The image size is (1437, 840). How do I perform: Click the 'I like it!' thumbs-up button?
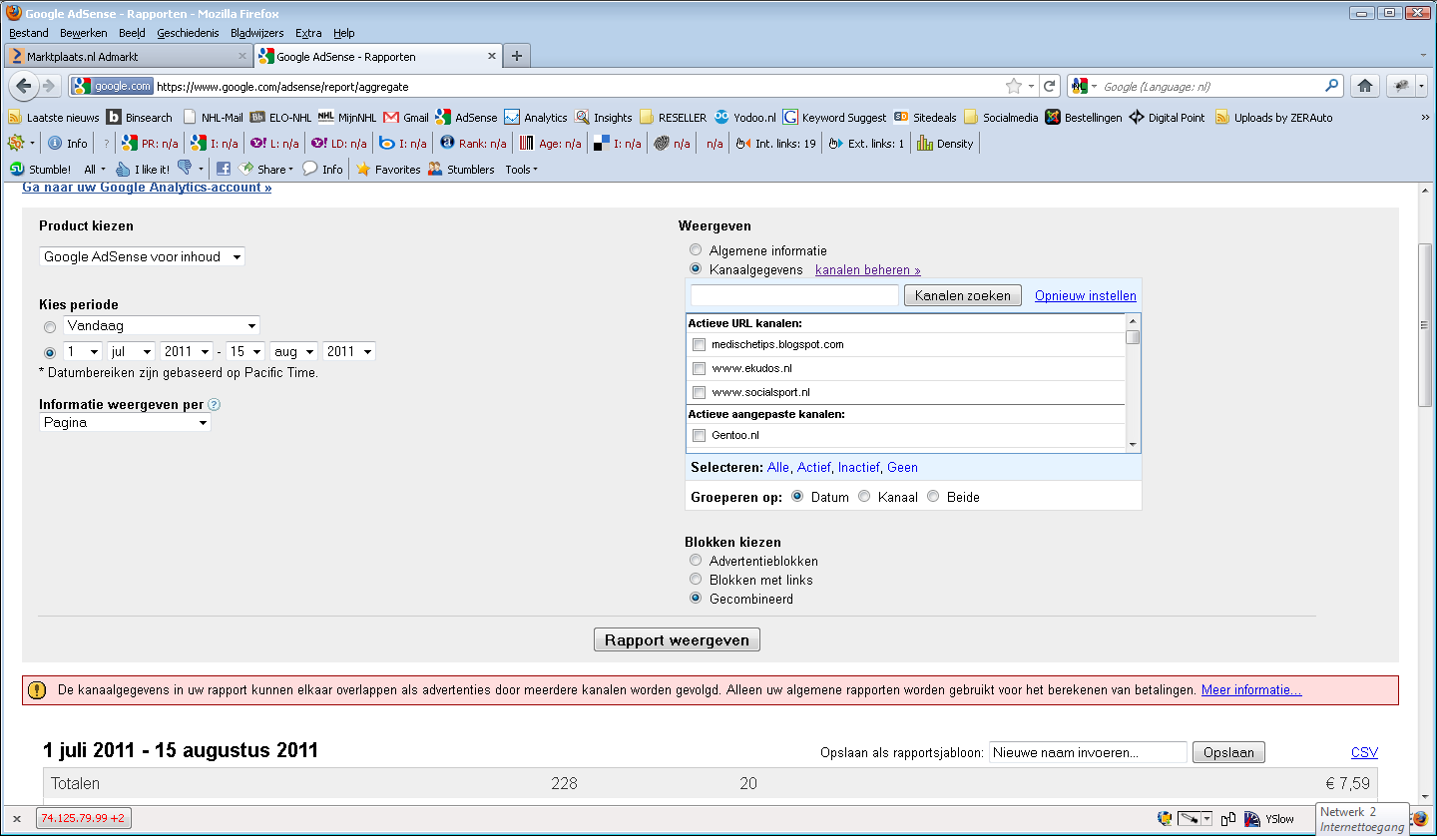point(143,170)
